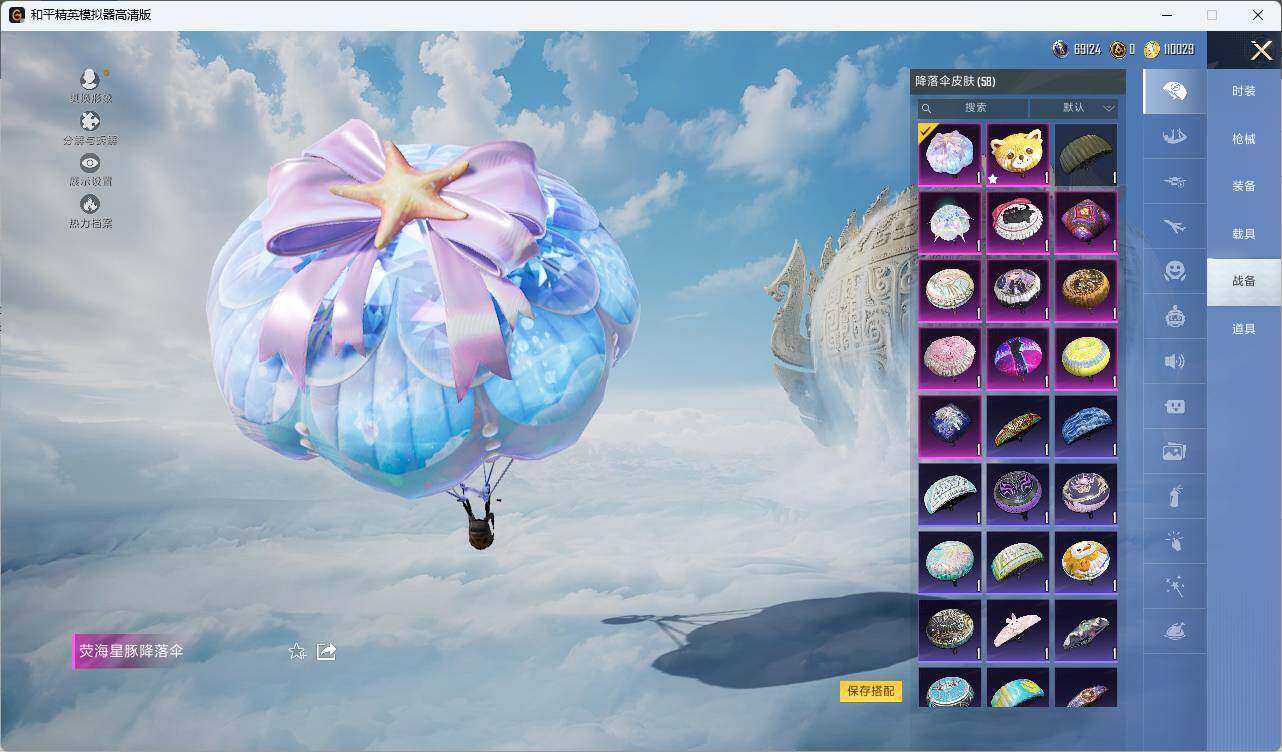The width and height of the screenshot is (1282, 752).
Task: Click the 降落伞皮肤 (58) panel header
Action: pyautogui.click(x=1018, y=81)
